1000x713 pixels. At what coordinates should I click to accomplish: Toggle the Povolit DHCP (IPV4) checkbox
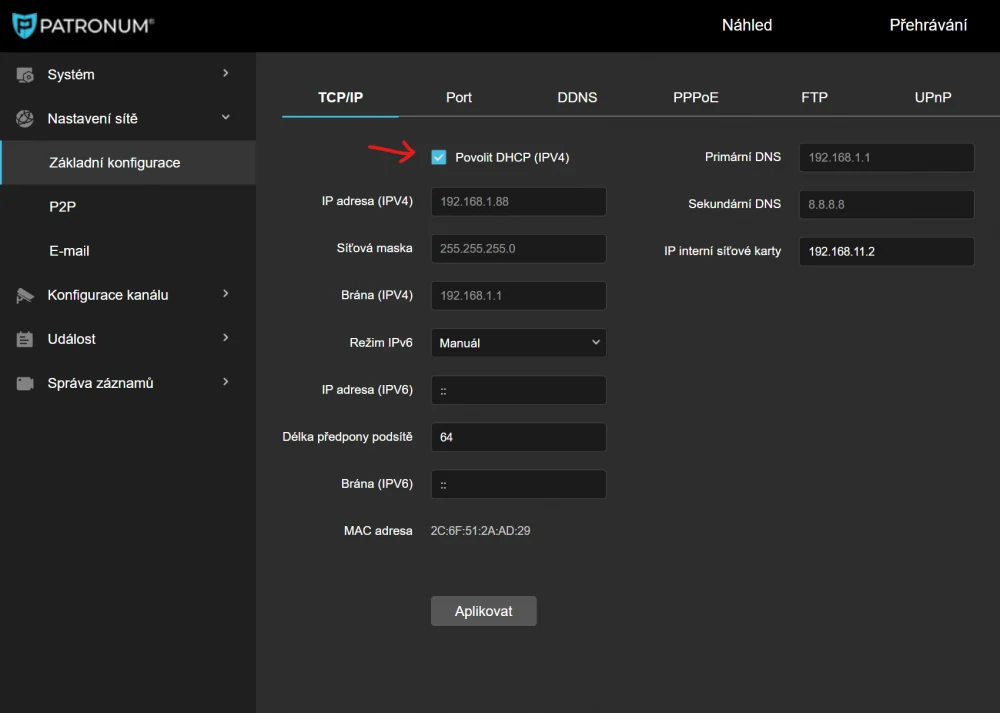[x=439, y=157]
